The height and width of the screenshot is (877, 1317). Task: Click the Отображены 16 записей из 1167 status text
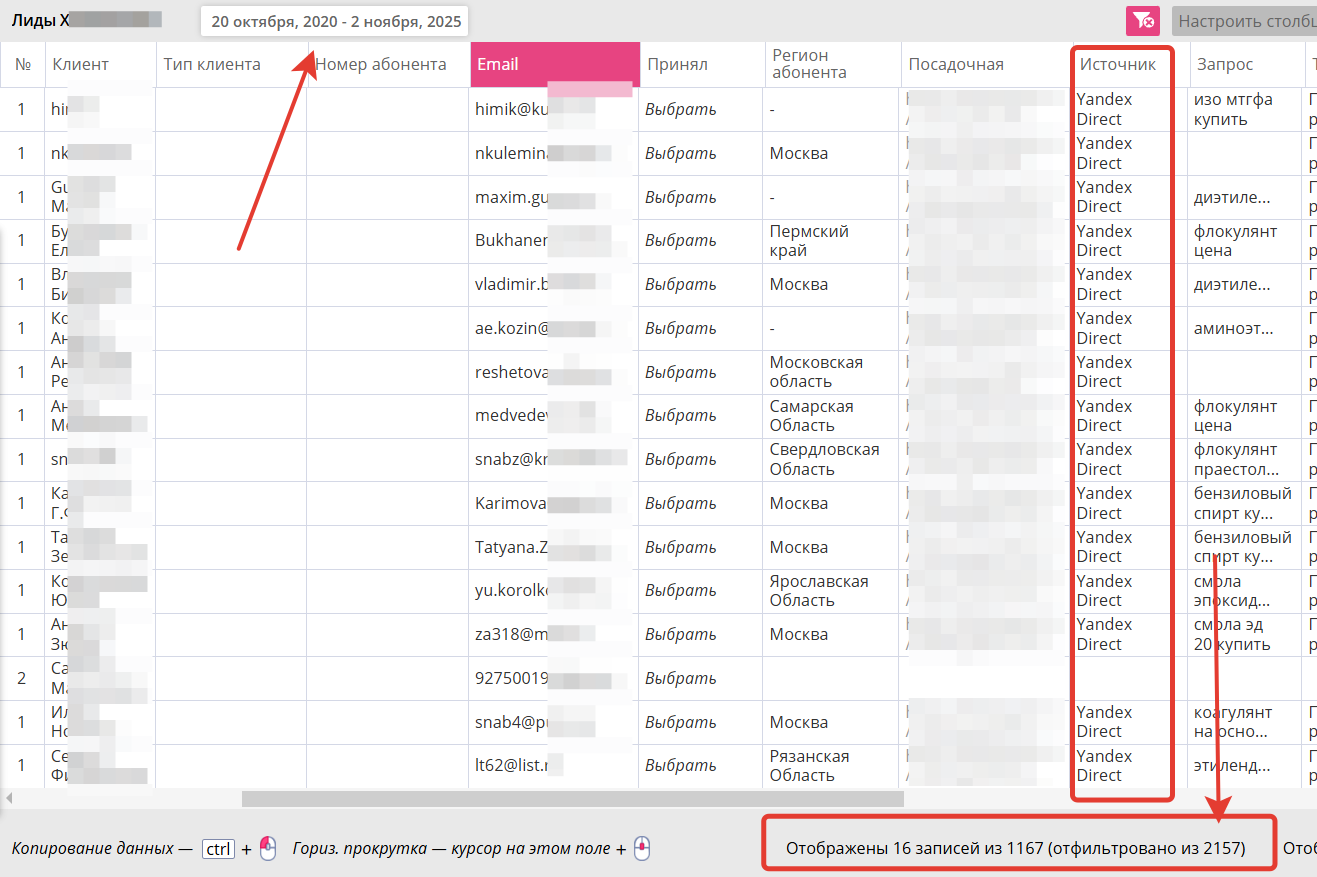click(1015, 848)
